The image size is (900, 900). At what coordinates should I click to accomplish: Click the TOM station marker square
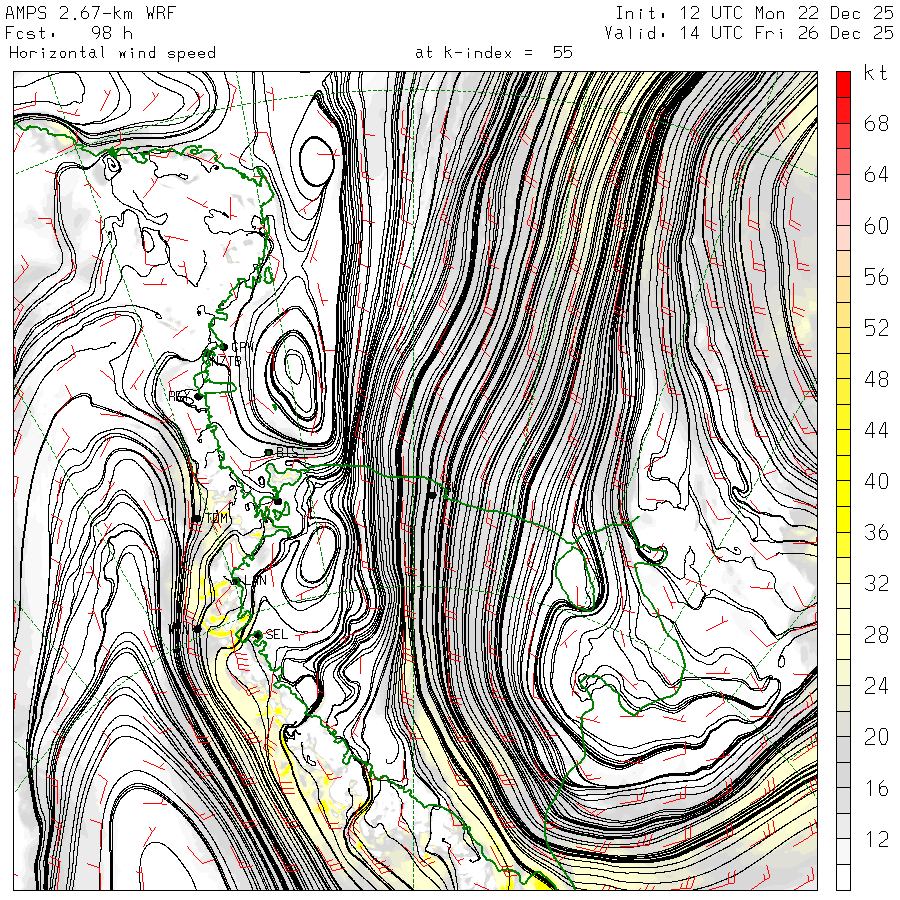coord(196,518)
